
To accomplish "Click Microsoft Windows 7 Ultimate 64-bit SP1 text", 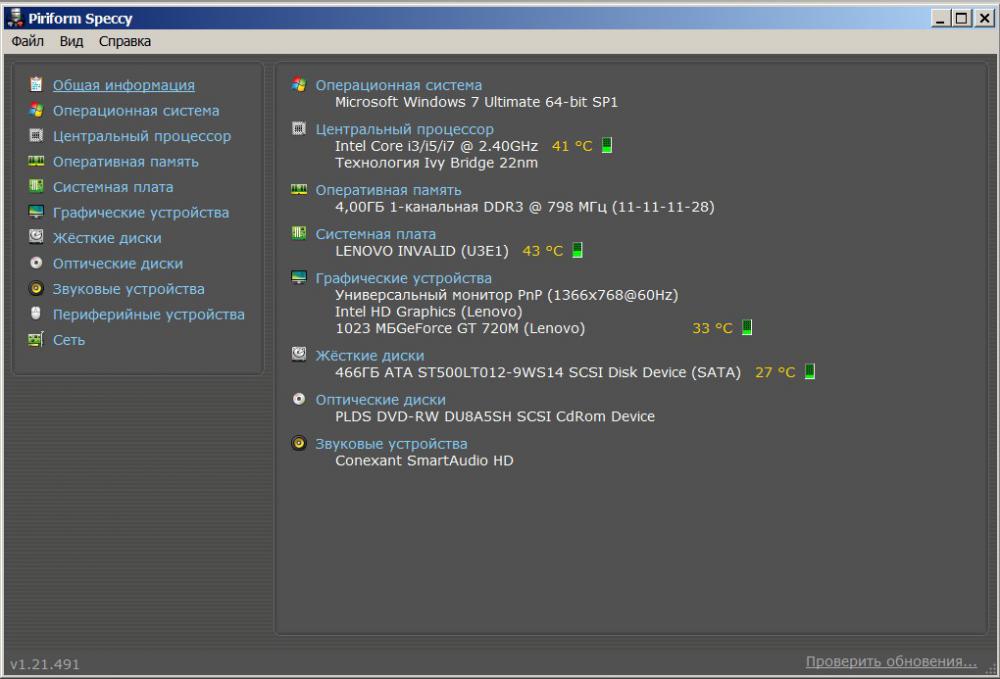I will 476,102.
